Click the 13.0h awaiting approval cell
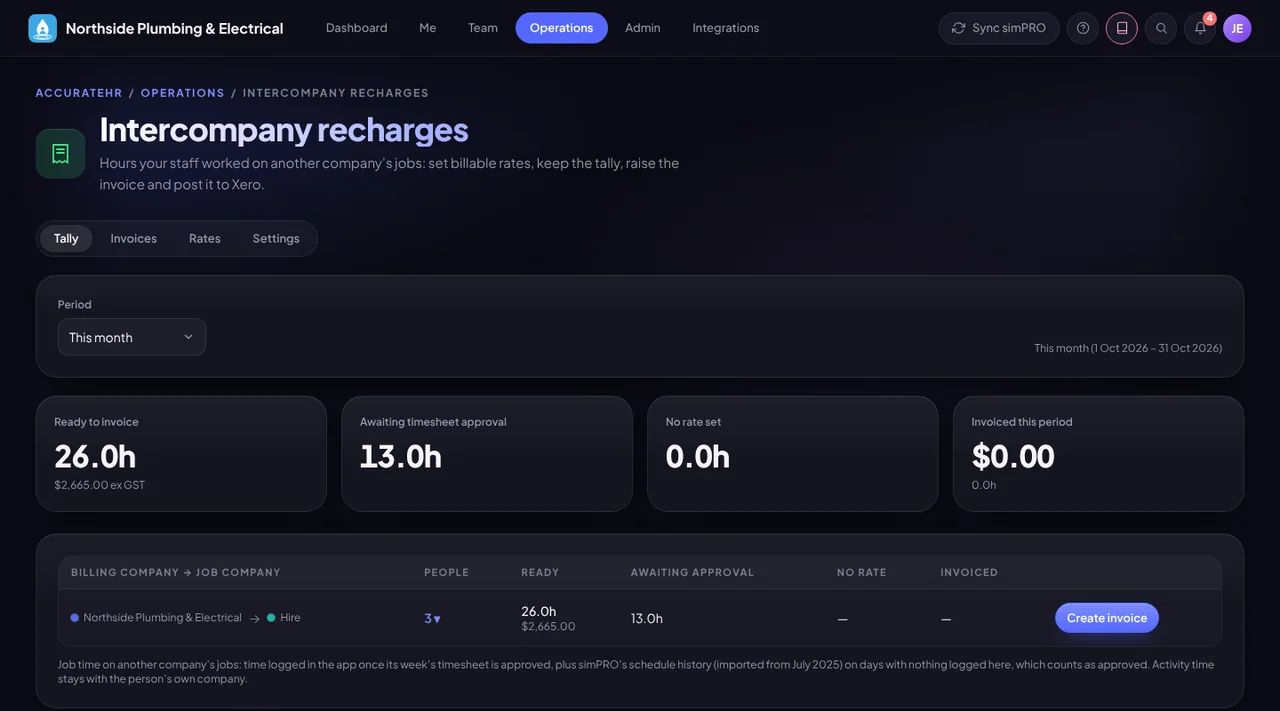Viewport: 1280px width, 711px height. click(647, 619)
